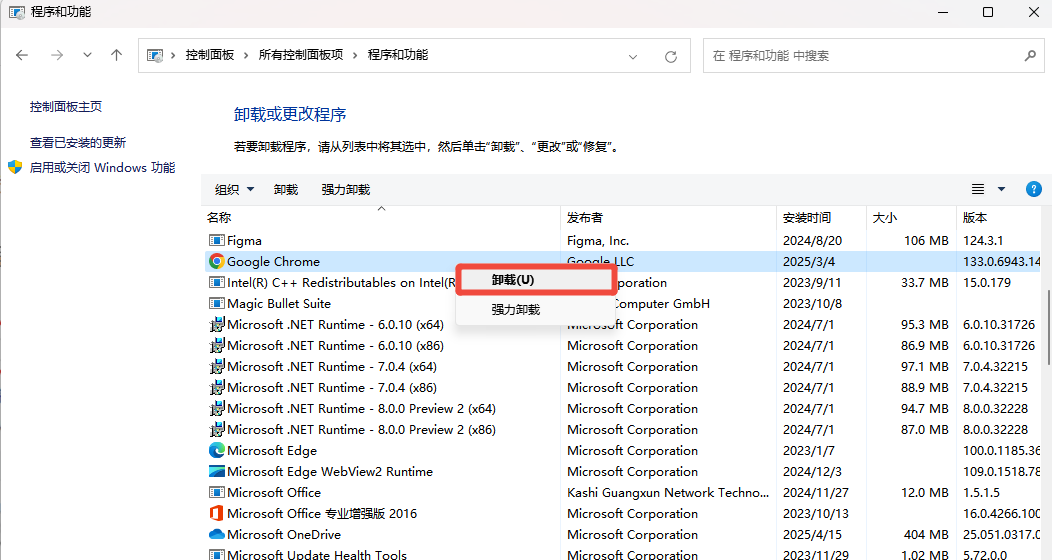
Task: Click the Microsoft Edge icon
Action: [x=216, y=450]
